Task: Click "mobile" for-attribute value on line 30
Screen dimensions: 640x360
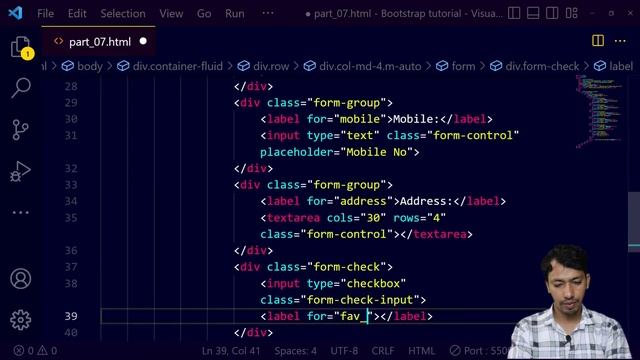Action: [x=360, y=119]
